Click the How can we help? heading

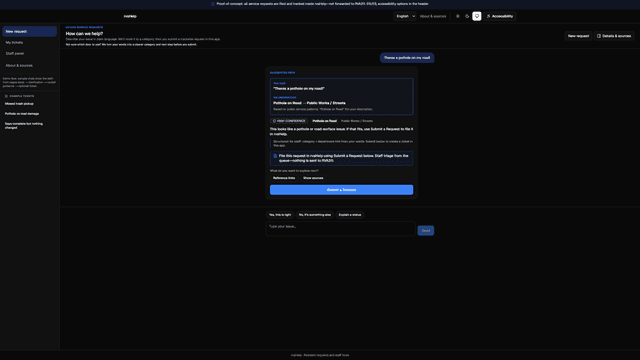[84, 33]
